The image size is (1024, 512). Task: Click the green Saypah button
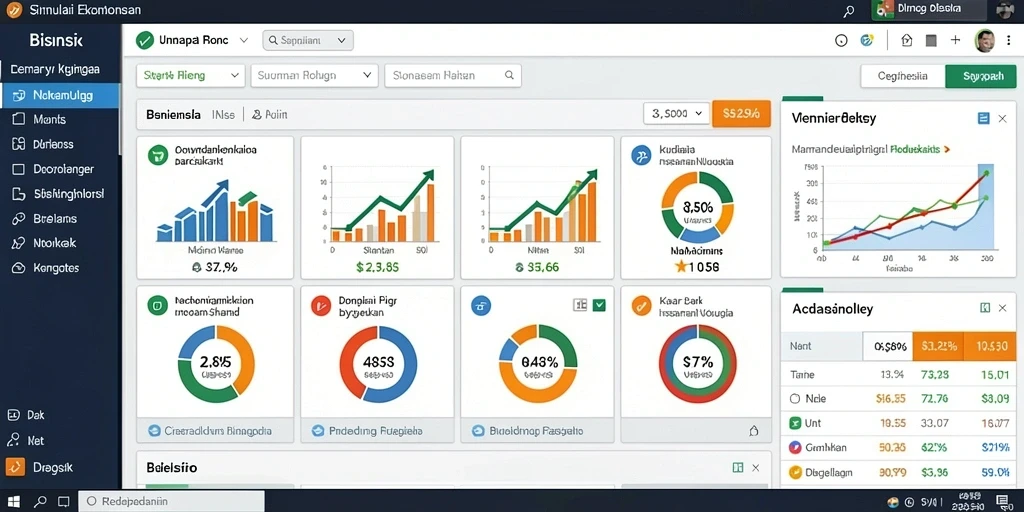[982, 76]
